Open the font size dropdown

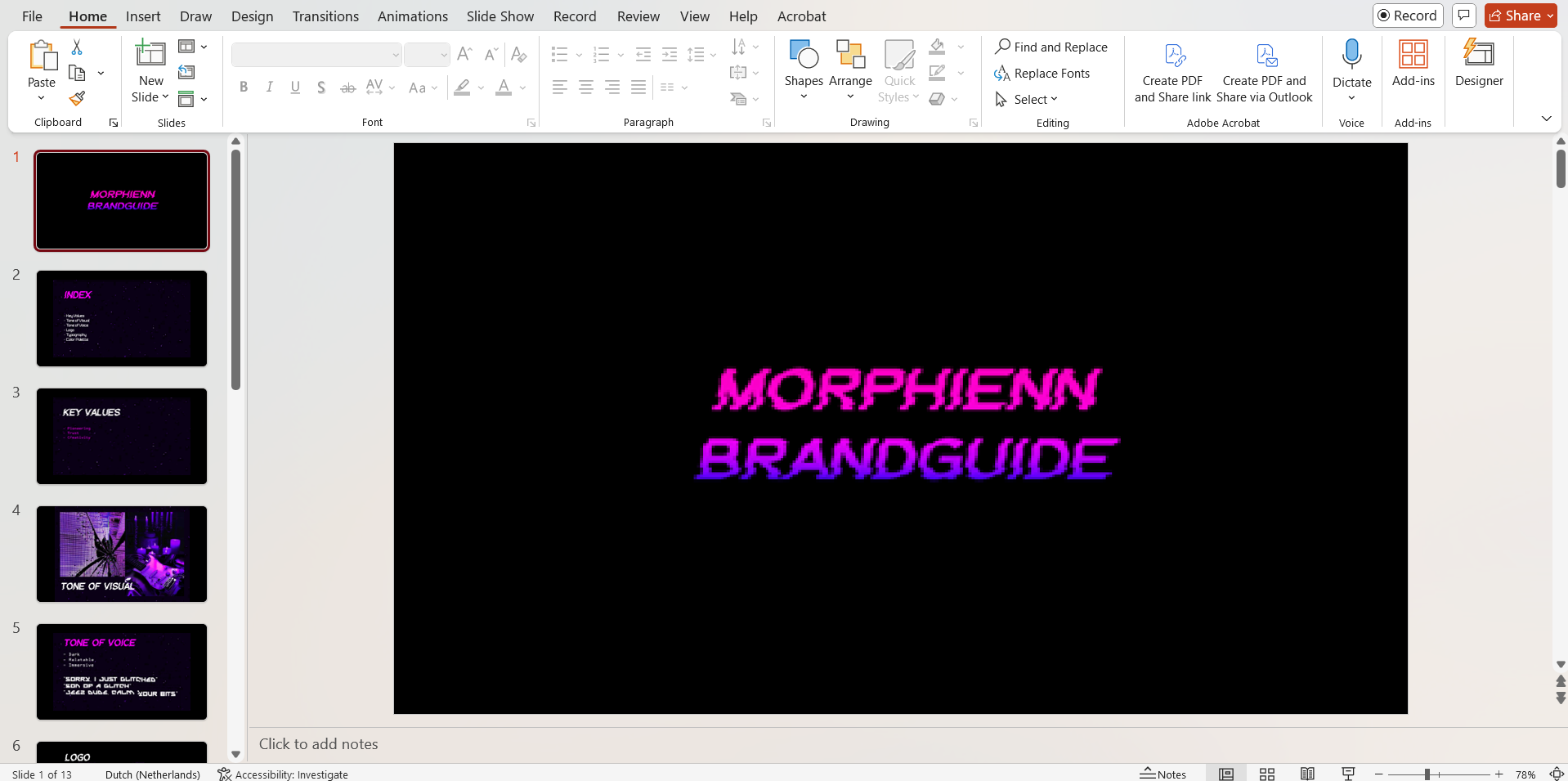click(x=442, y=55)
